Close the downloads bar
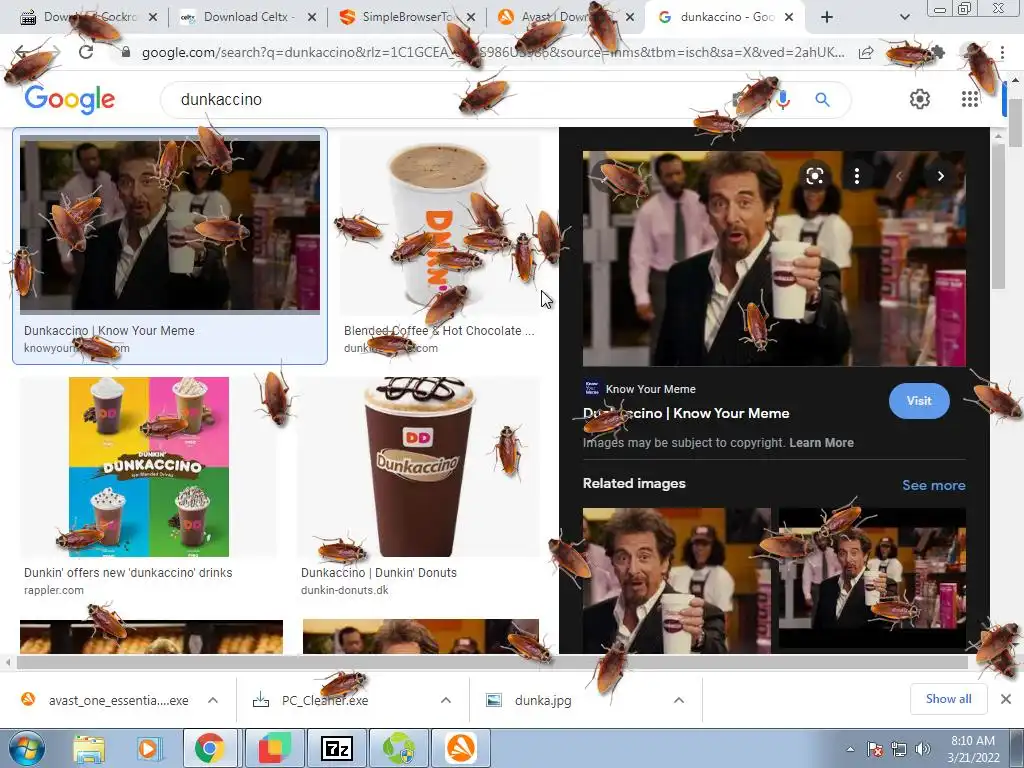 click(x=1006, y=699)
